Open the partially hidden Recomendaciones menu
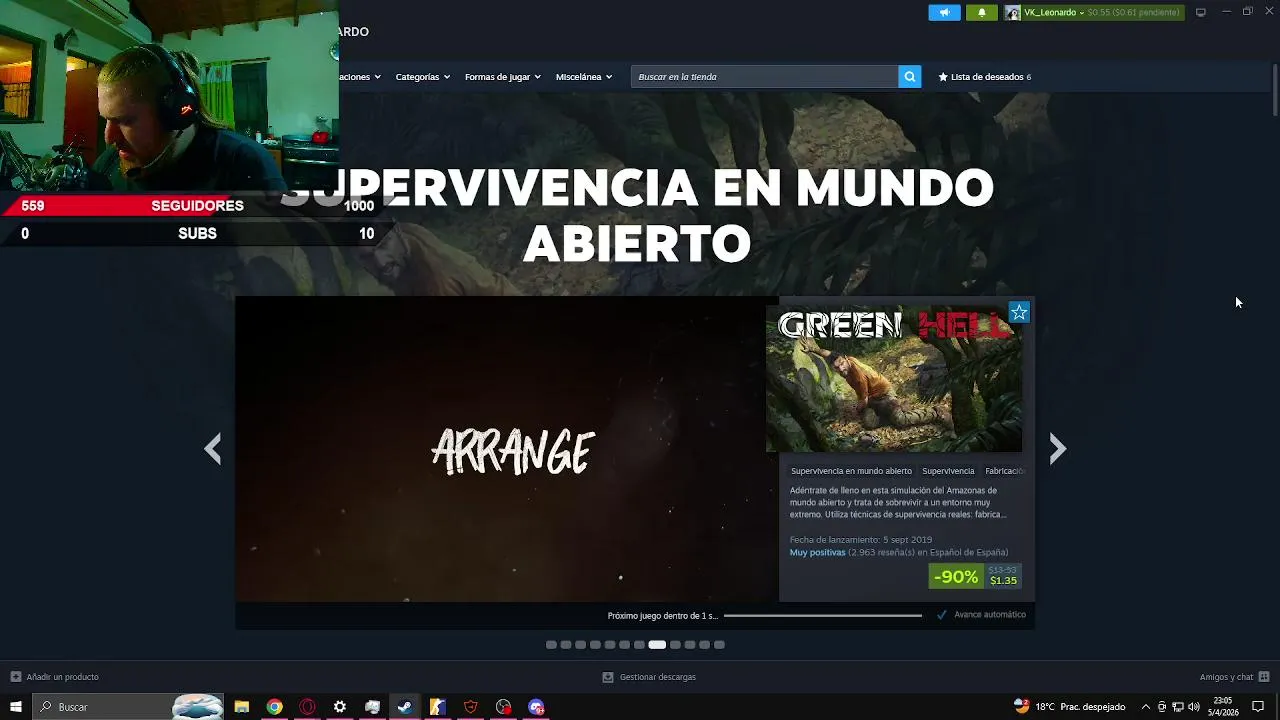This screenshot has width=1280, height=720. pos(360,77)
